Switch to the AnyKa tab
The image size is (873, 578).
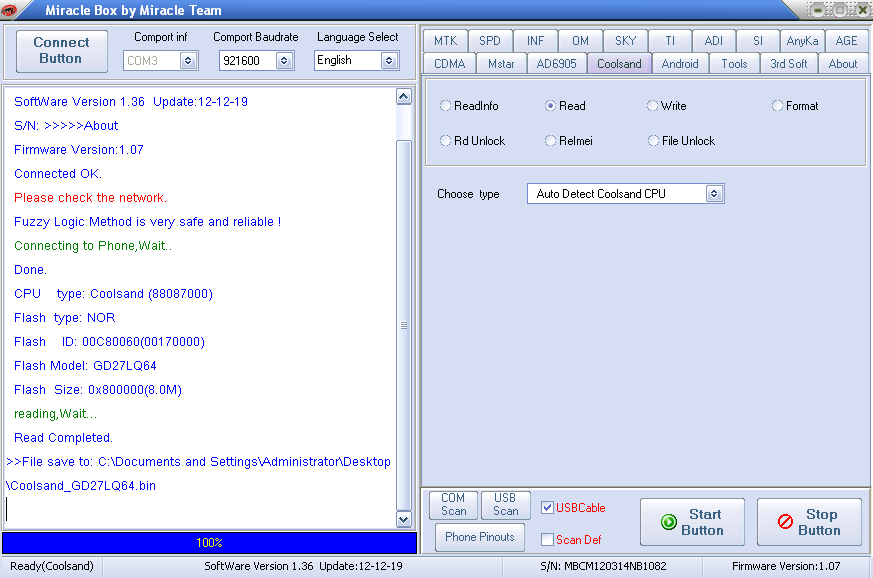click(802, 41)
